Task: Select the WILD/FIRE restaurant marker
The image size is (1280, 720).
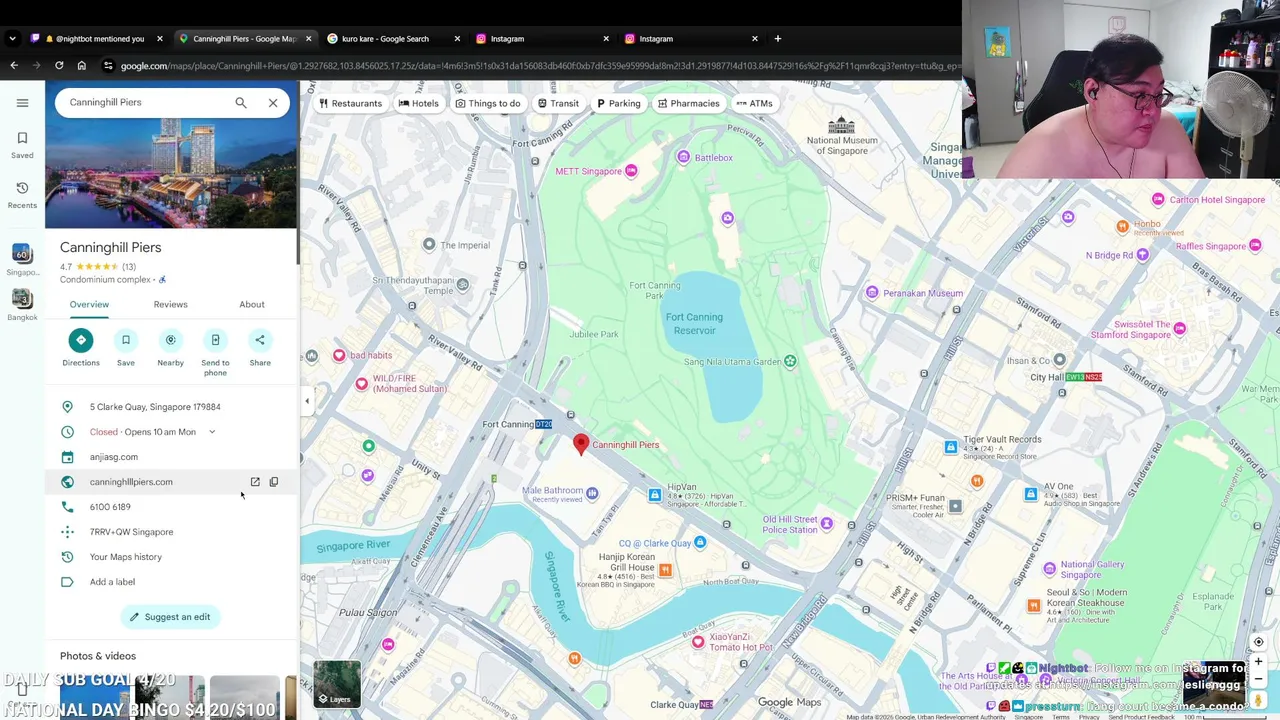Action: tap(362, 384)
